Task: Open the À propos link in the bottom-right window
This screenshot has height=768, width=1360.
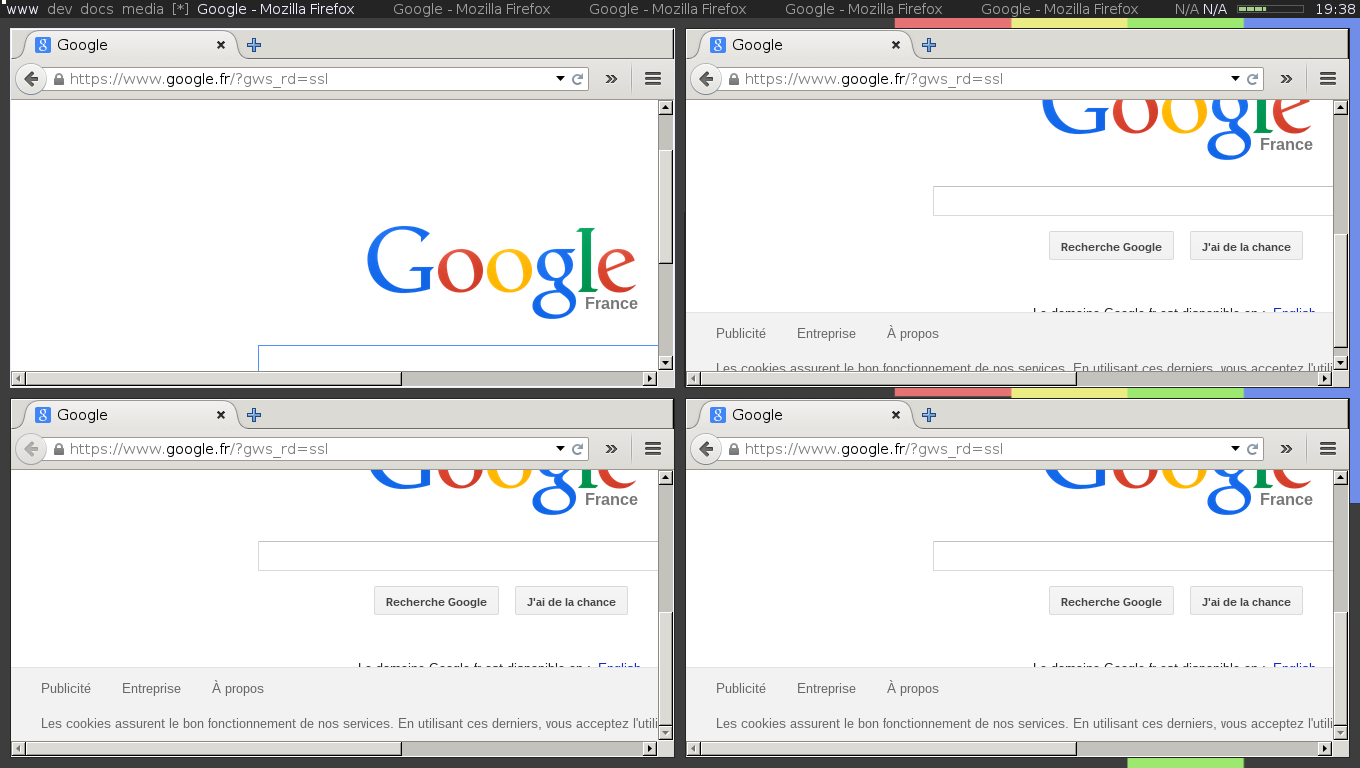Action: pos(913,689)
